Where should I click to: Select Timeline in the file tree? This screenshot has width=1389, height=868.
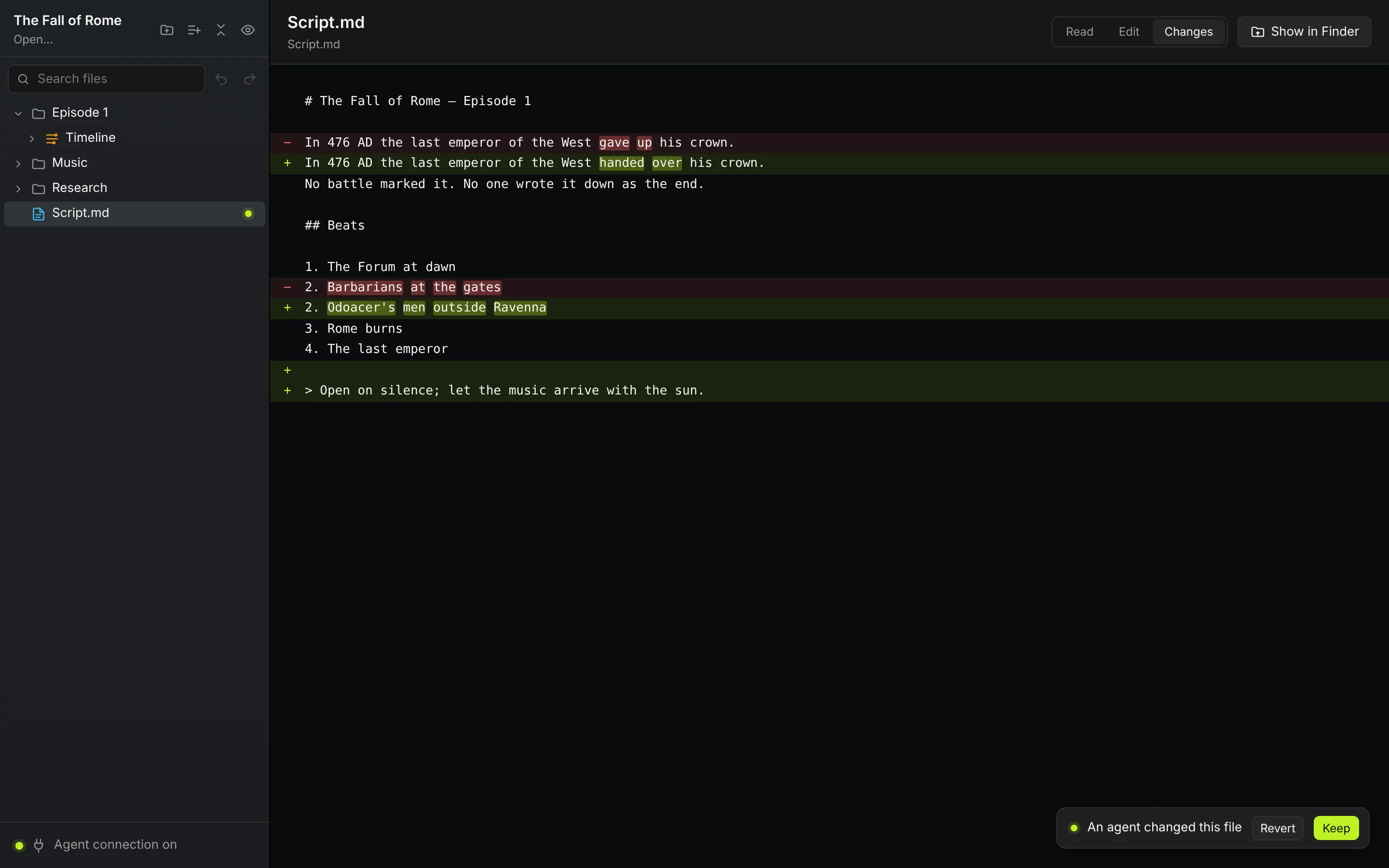134,138
